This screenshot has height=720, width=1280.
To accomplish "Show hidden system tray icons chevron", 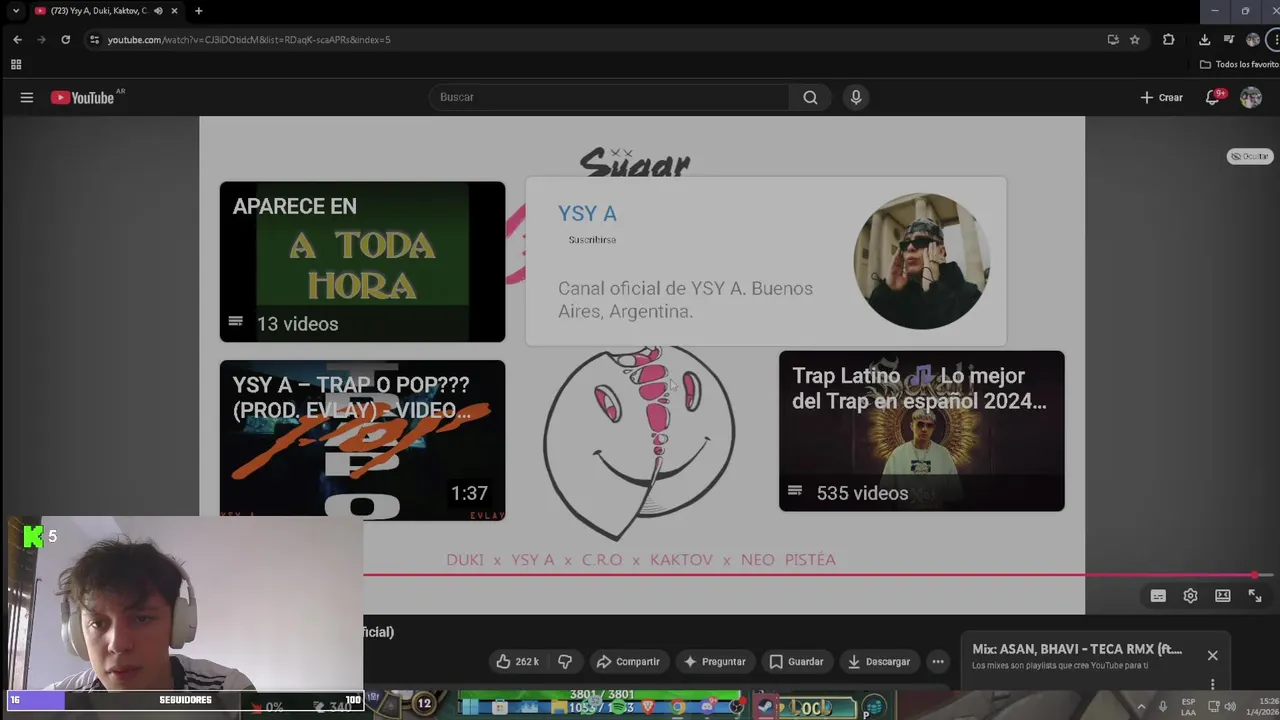I will pos(1141,706).
